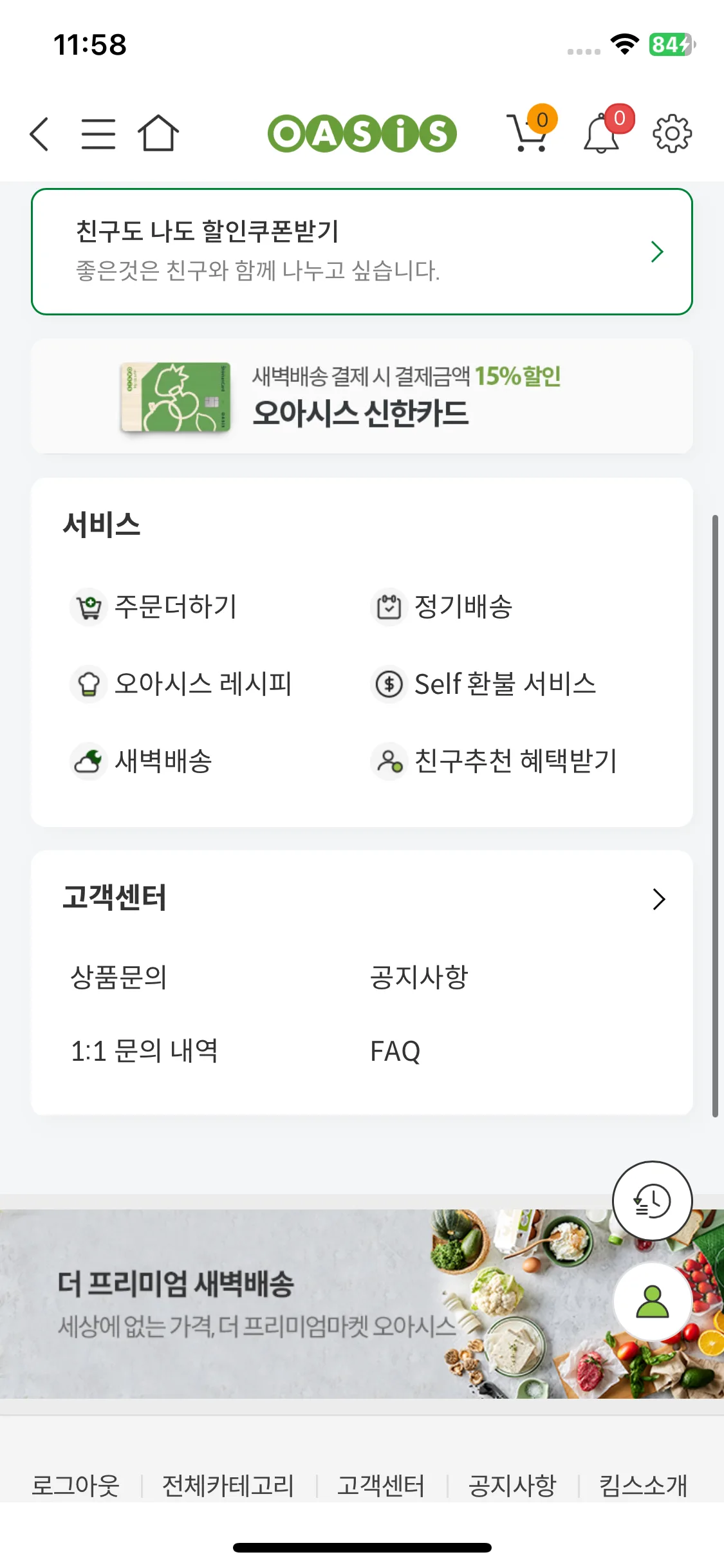Tap the OASIS logo
Viewport: 724px width, 1568px height.
tap(362, 134)
